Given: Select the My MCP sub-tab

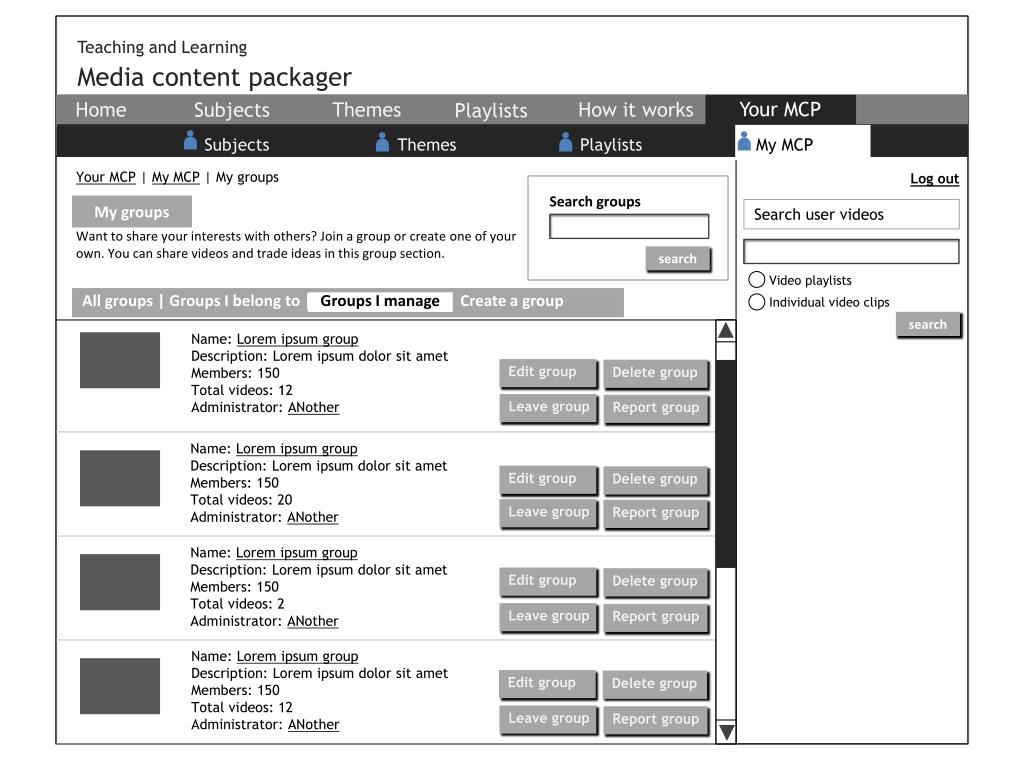Looking at the screenshot, I should pyautogui.click(x=803, y=142).
